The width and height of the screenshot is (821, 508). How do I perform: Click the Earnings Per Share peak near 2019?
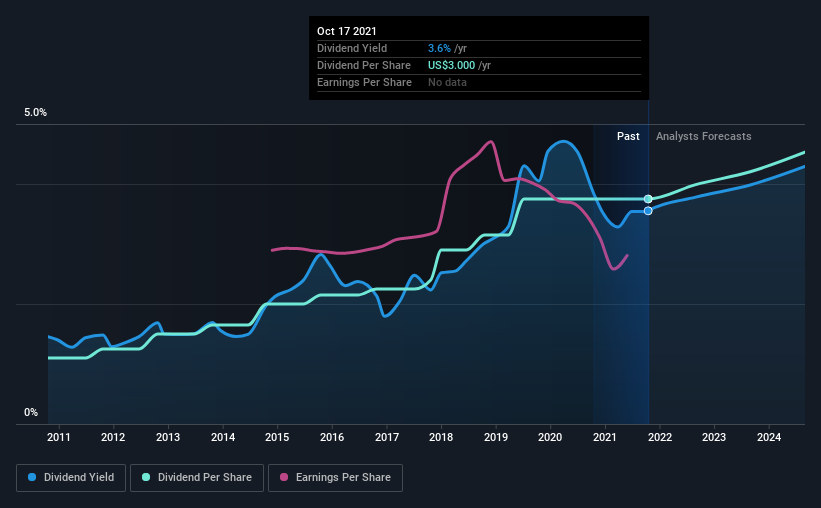point(491,141)
